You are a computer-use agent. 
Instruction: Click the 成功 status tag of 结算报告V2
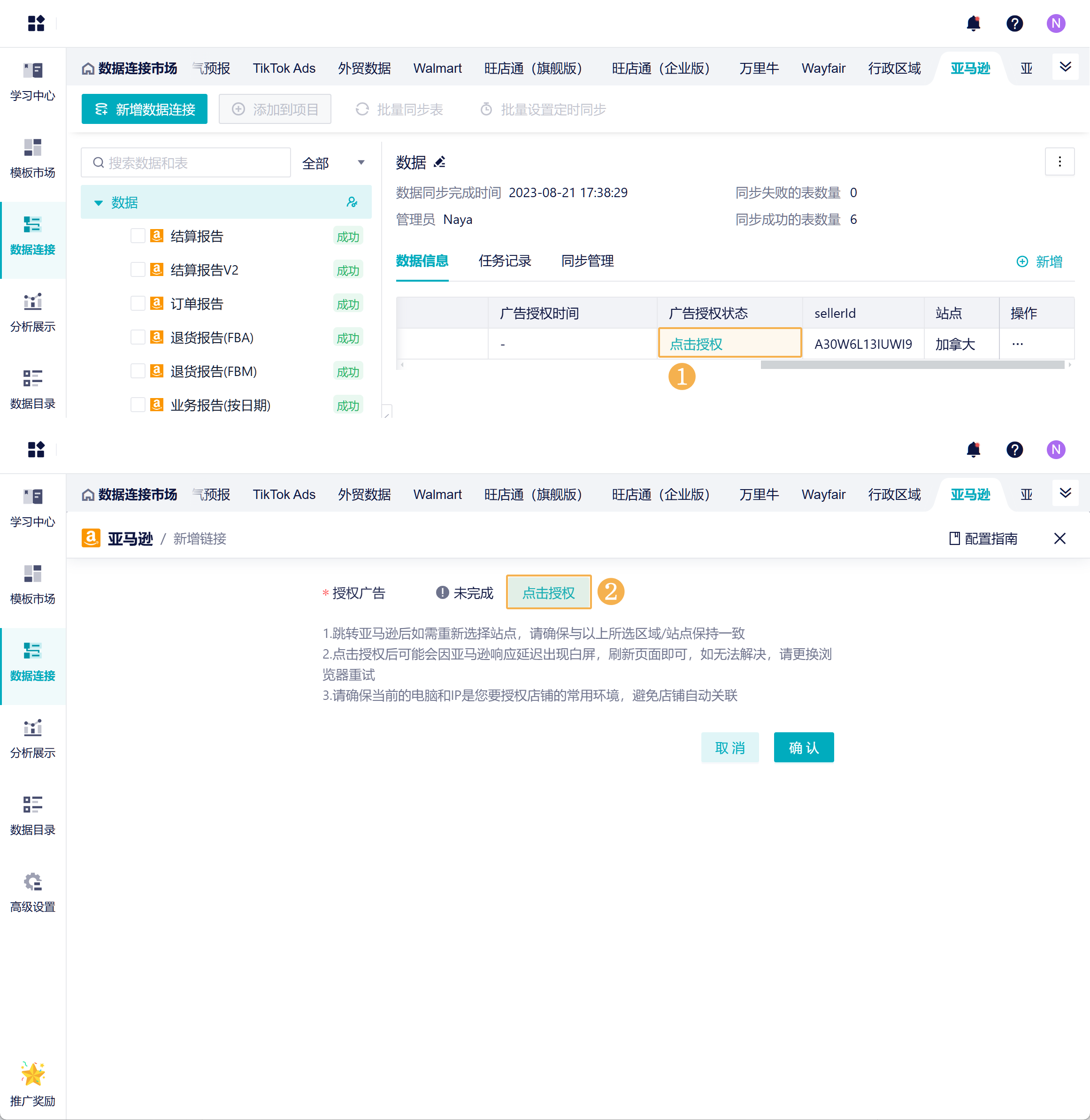pos(348,270)
